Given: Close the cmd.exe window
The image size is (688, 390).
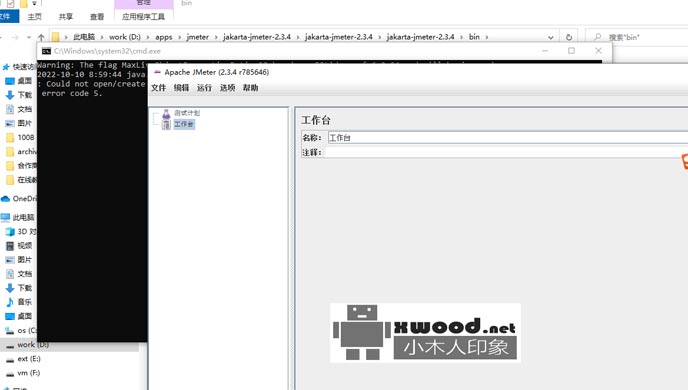Looking at the screenshot, I should pyautogui.click(x=598, y=51).
